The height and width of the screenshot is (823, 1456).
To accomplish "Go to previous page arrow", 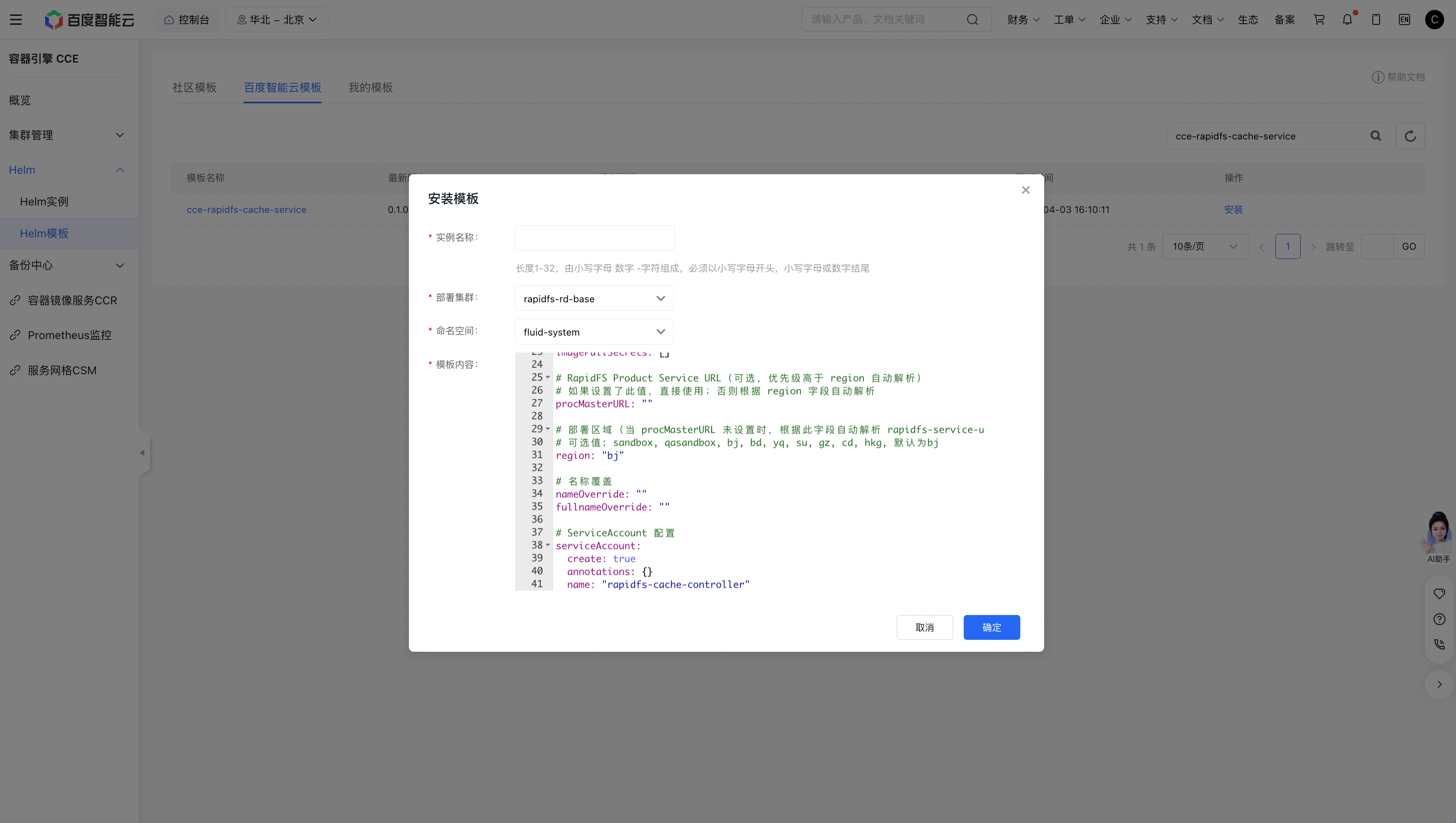I will point(1261,247).
